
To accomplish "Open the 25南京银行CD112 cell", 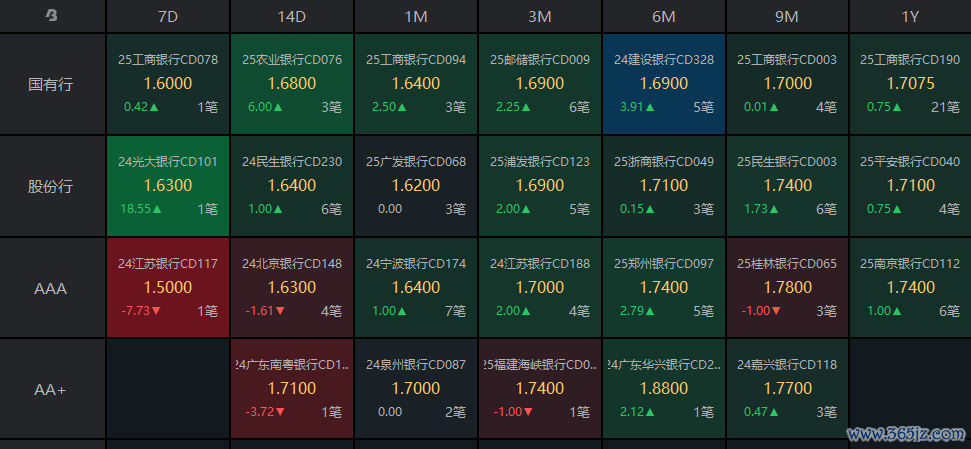I will (910, 287).
